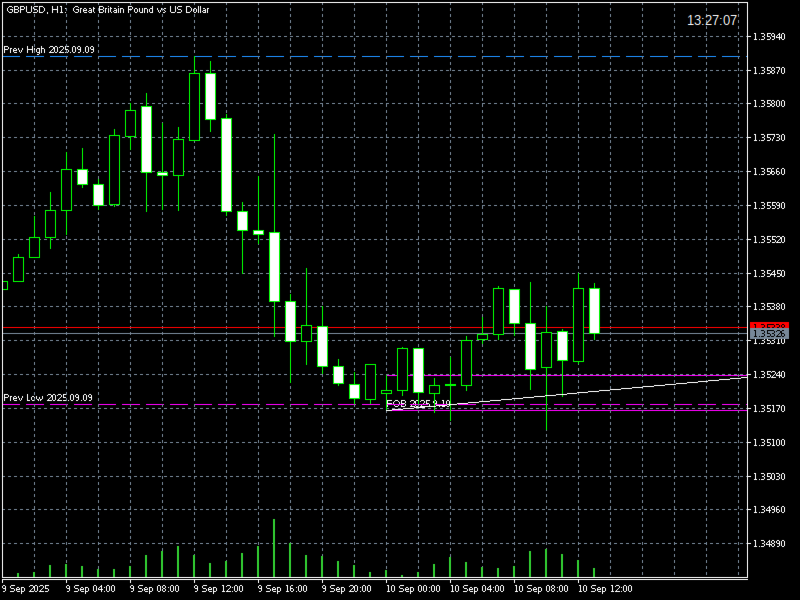Image resolution: width=800 pixels, height=600 pixels.
Task: Click the 10 Sep 08:00 time axis label
Action: click(x=541, y=589)
